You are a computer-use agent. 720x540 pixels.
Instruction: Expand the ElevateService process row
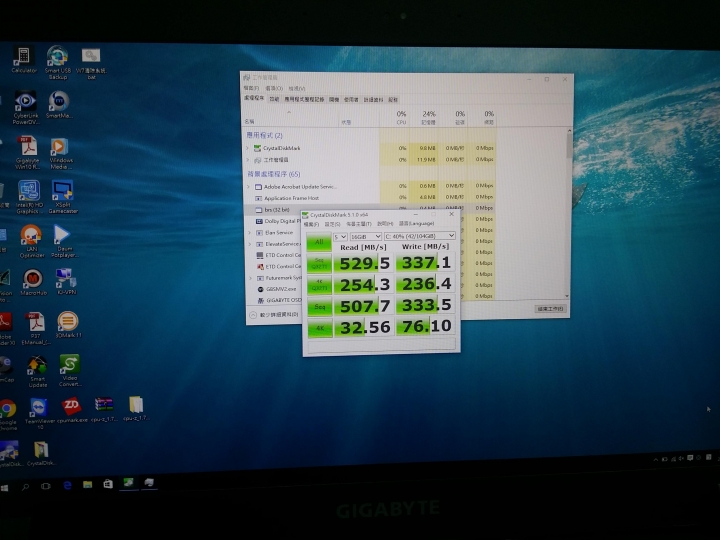[x=250, y=244]
